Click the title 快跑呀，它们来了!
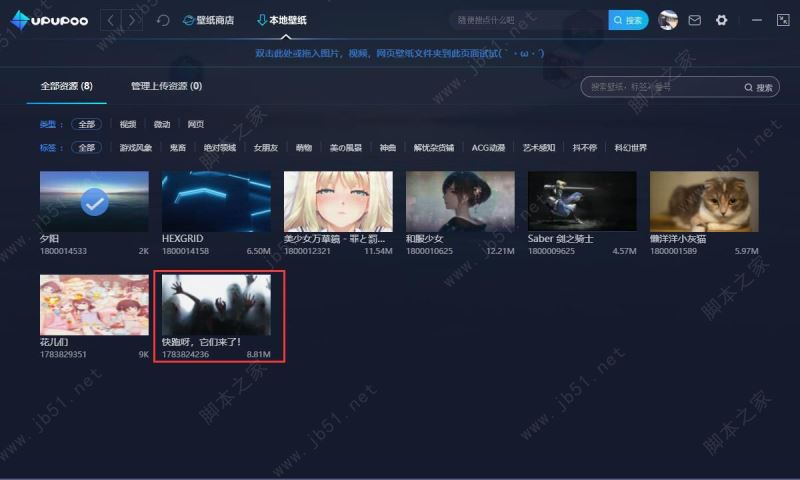 pos(201,342)
